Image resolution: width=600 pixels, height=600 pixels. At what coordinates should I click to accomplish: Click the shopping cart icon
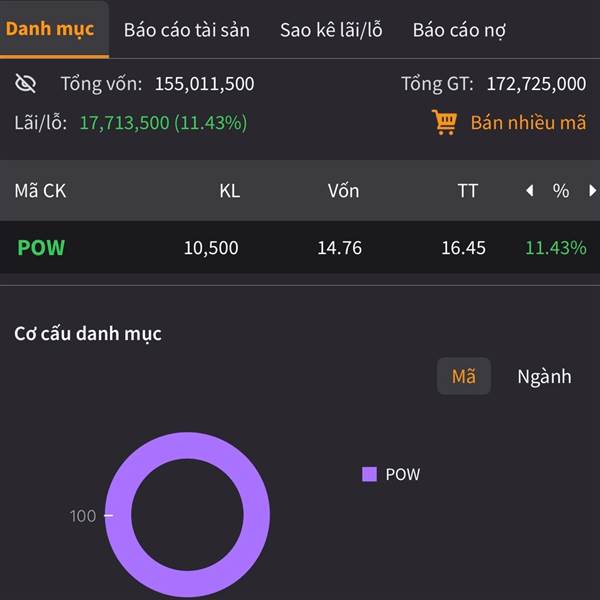(x=444, y=123)
